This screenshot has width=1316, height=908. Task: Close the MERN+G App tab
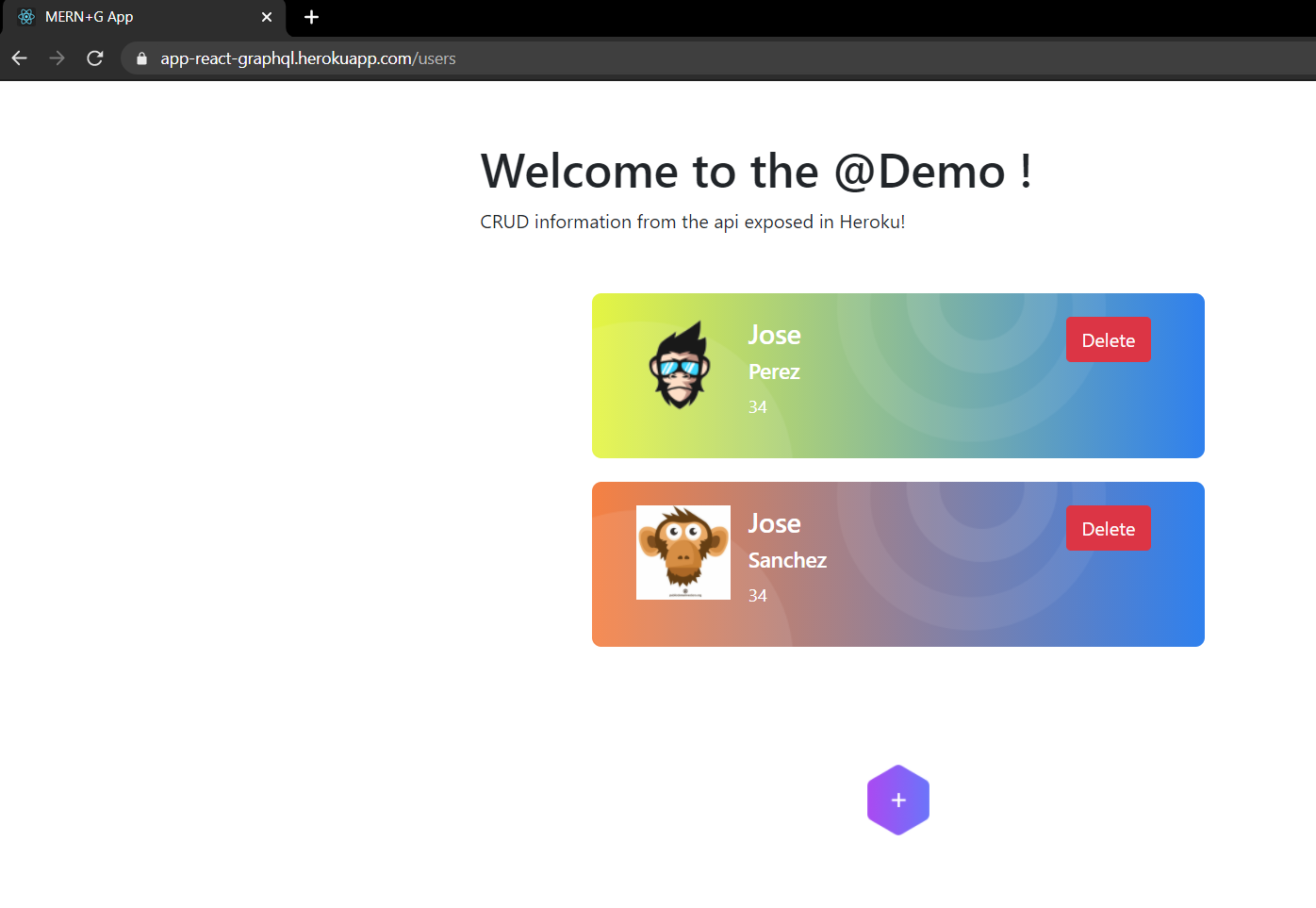click(267, 17)
